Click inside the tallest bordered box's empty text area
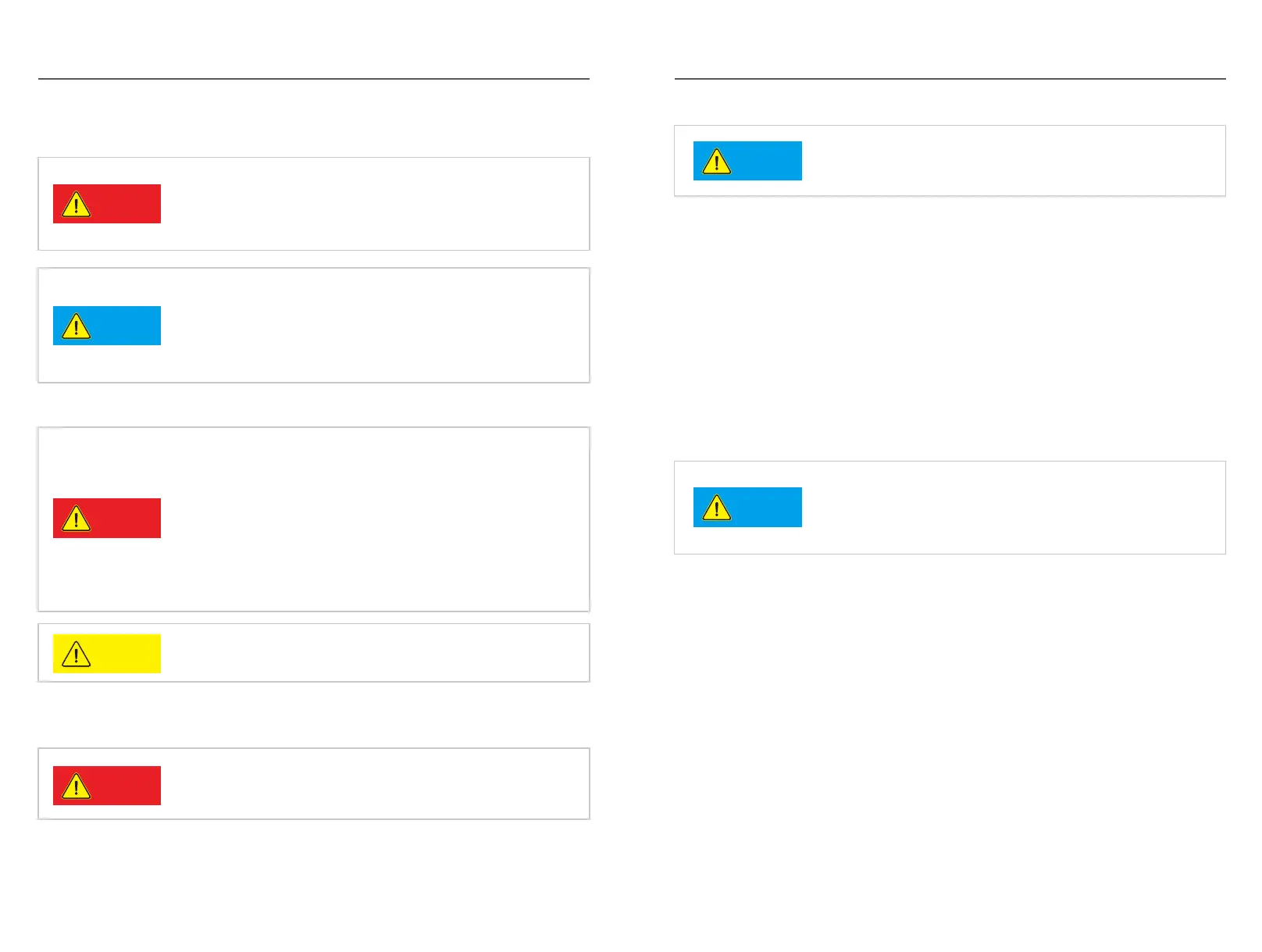 (375, 519)
